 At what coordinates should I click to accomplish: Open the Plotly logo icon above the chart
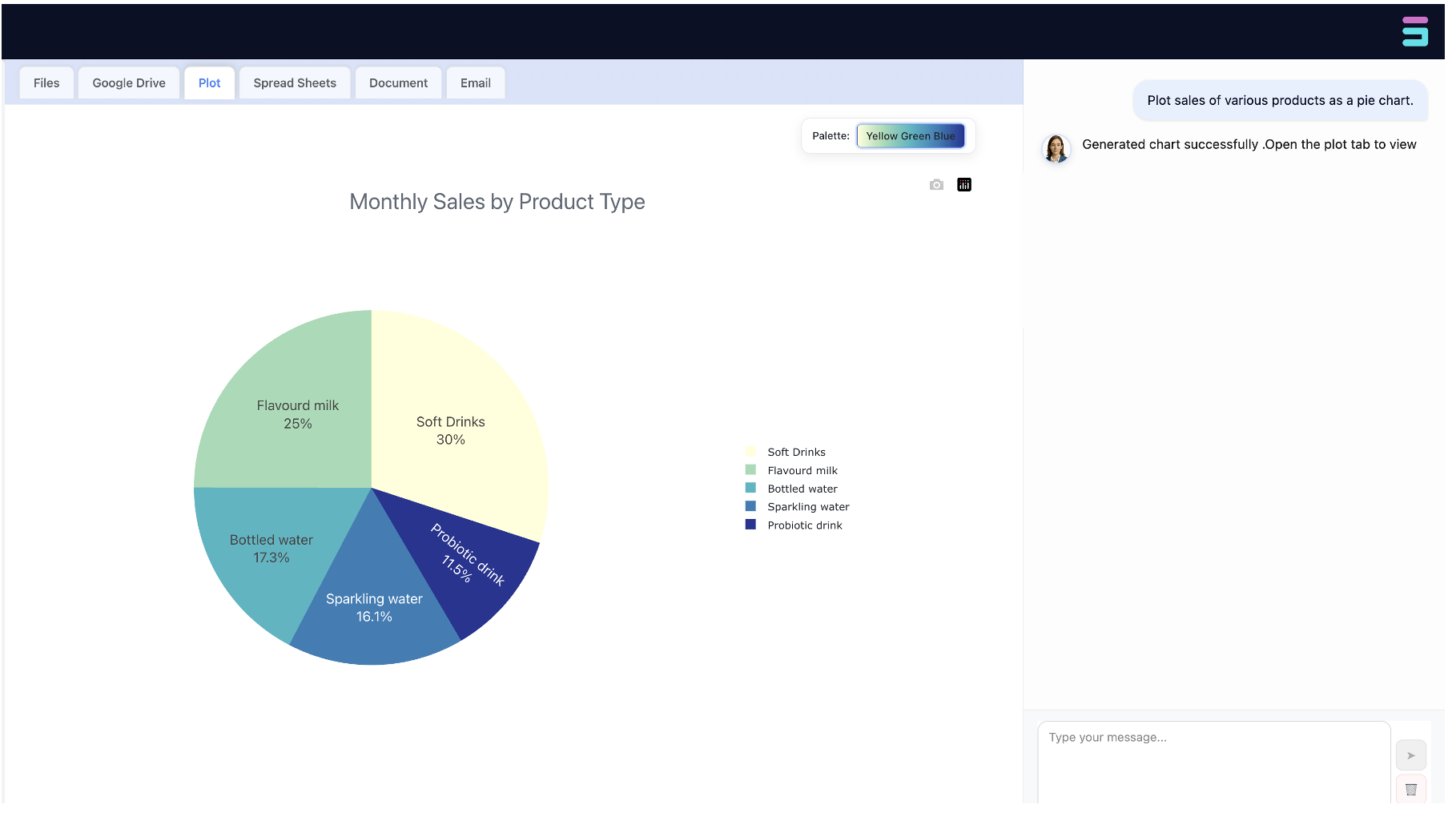tap(964, 184)
